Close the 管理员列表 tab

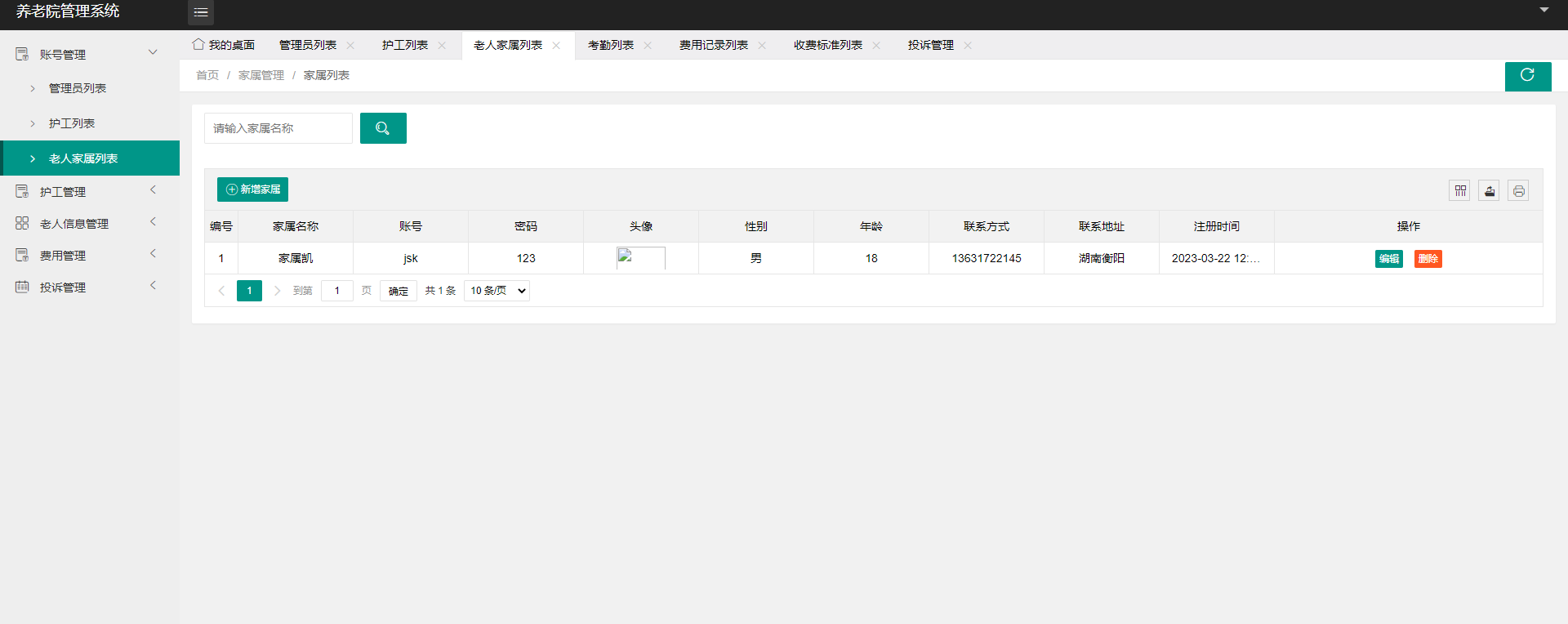coord(350,46)
